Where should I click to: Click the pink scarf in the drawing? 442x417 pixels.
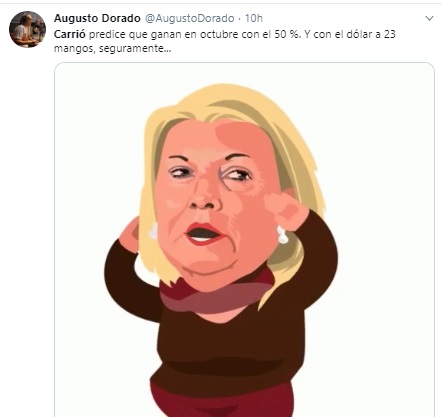(x=217, y=293)
